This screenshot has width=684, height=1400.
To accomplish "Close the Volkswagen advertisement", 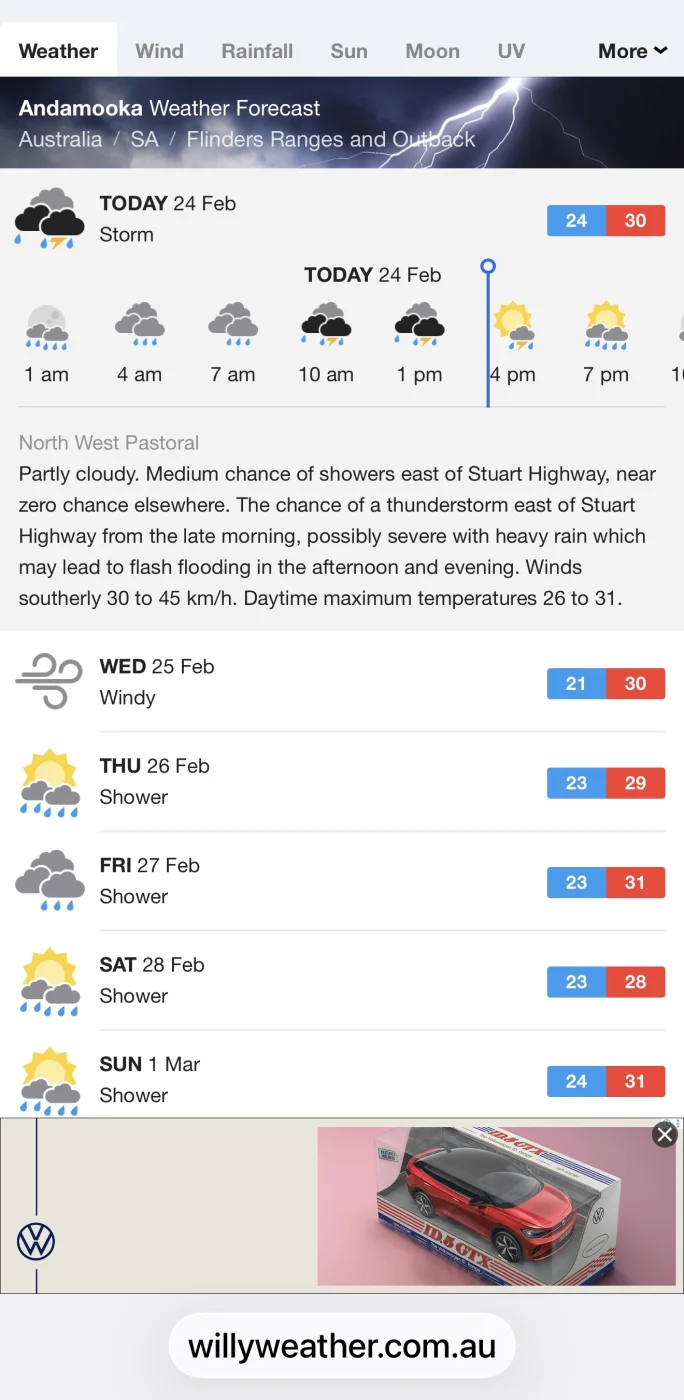I will [x=664, y=1134].
